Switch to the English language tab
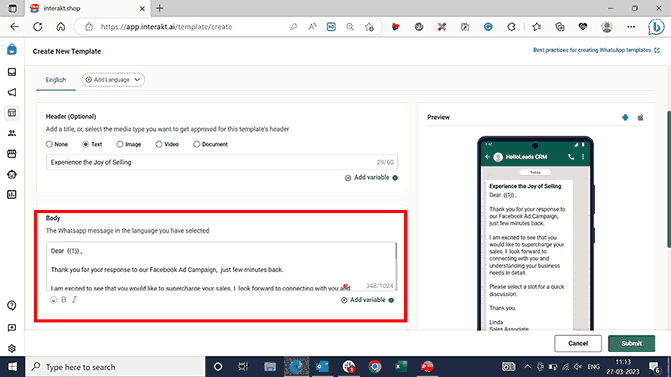Screen dimensions: 671x377 point(56,80)
